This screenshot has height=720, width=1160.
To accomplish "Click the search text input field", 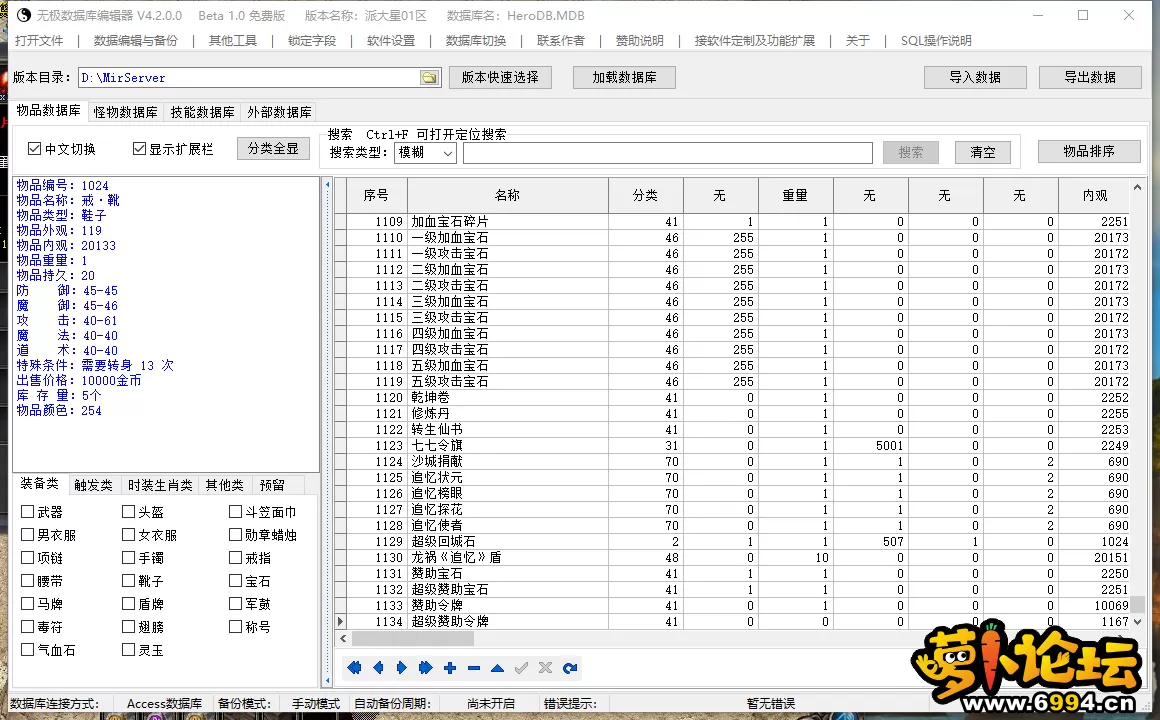I will pos(668,152).
